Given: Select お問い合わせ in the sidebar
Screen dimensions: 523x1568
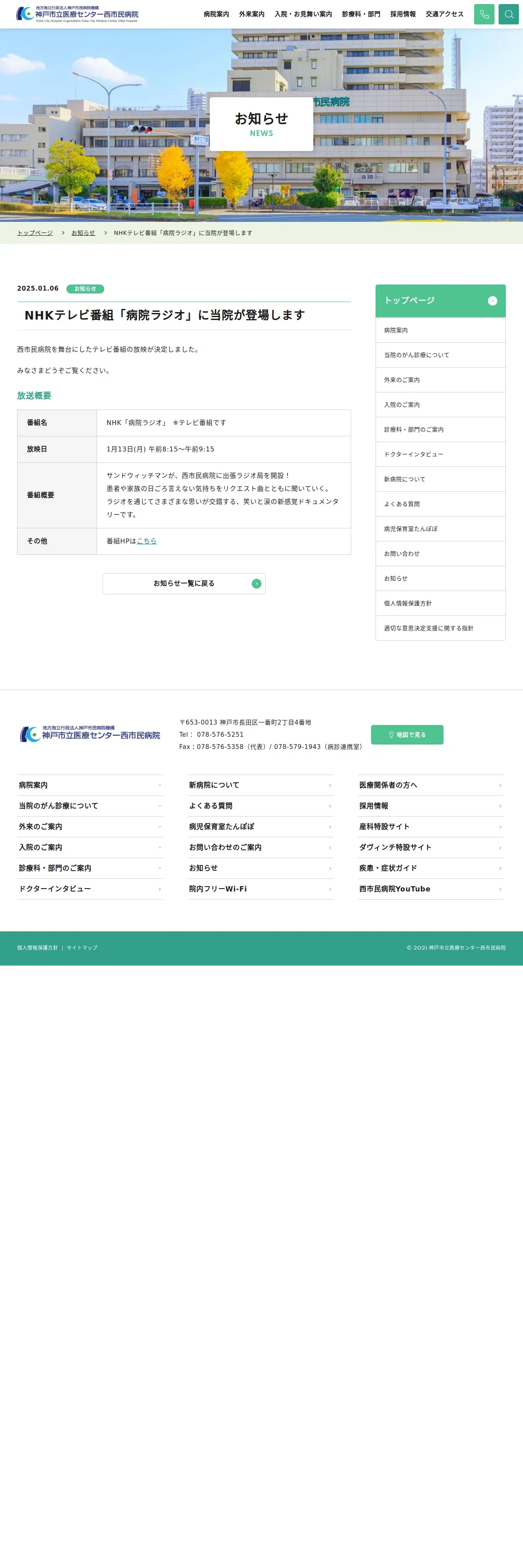Looking at the screenshot, I should [x=440, y=554].
